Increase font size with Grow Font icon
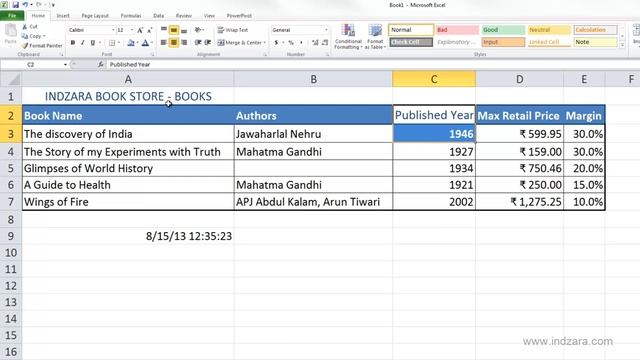The width and height of the screenshot is (640, 360). (140, 30)
